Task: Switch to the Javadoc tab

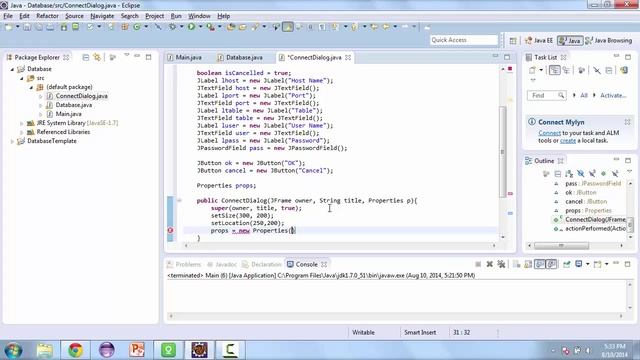Action: [x=222, y=264]
